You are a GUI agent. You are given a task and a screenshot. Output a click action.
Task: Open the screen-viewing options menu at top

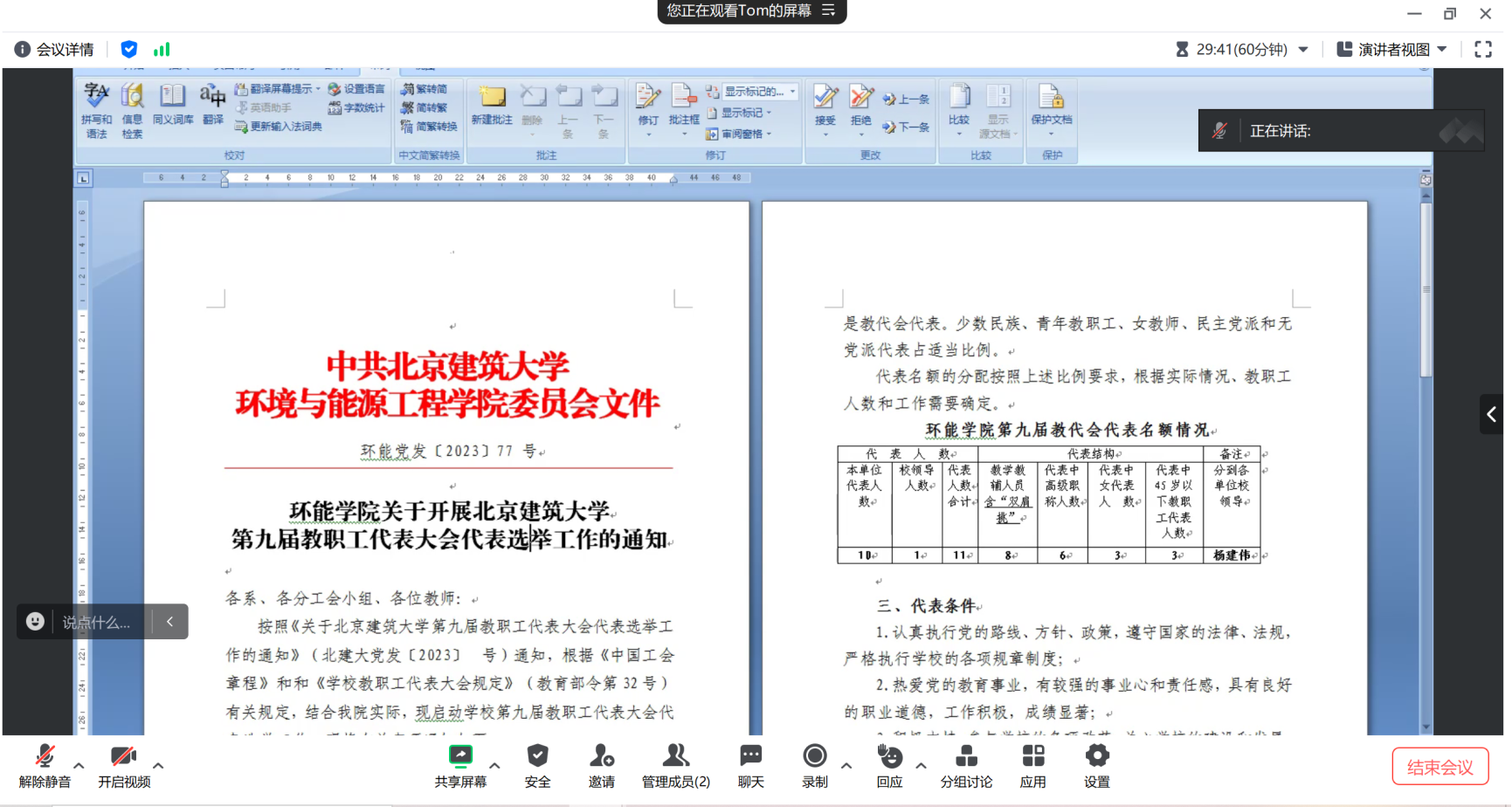point(829,10)
